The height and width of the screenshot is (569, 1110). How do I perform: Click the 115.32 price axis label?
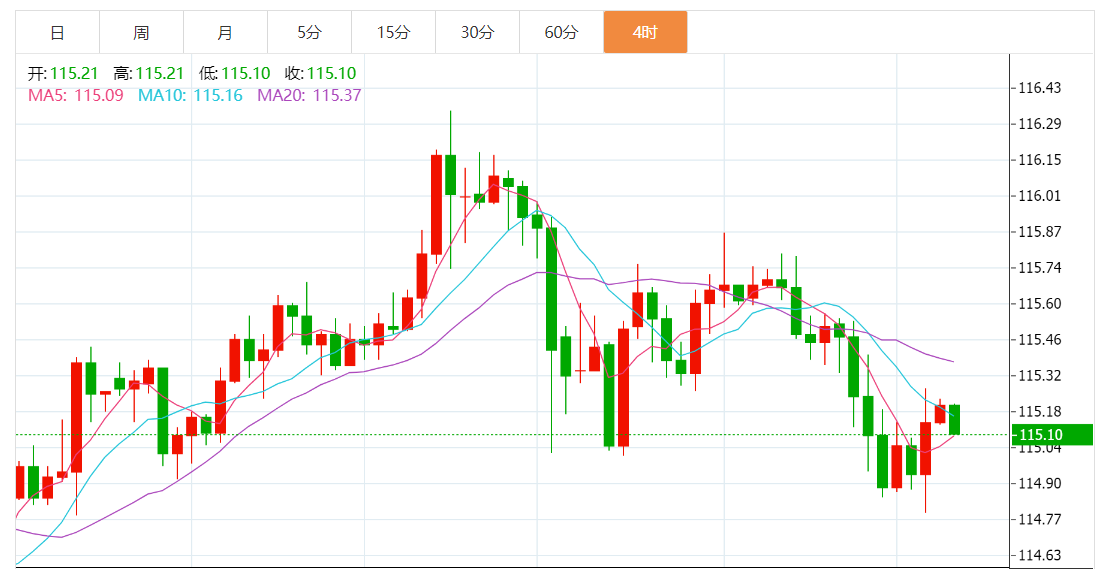[1040, 376]
